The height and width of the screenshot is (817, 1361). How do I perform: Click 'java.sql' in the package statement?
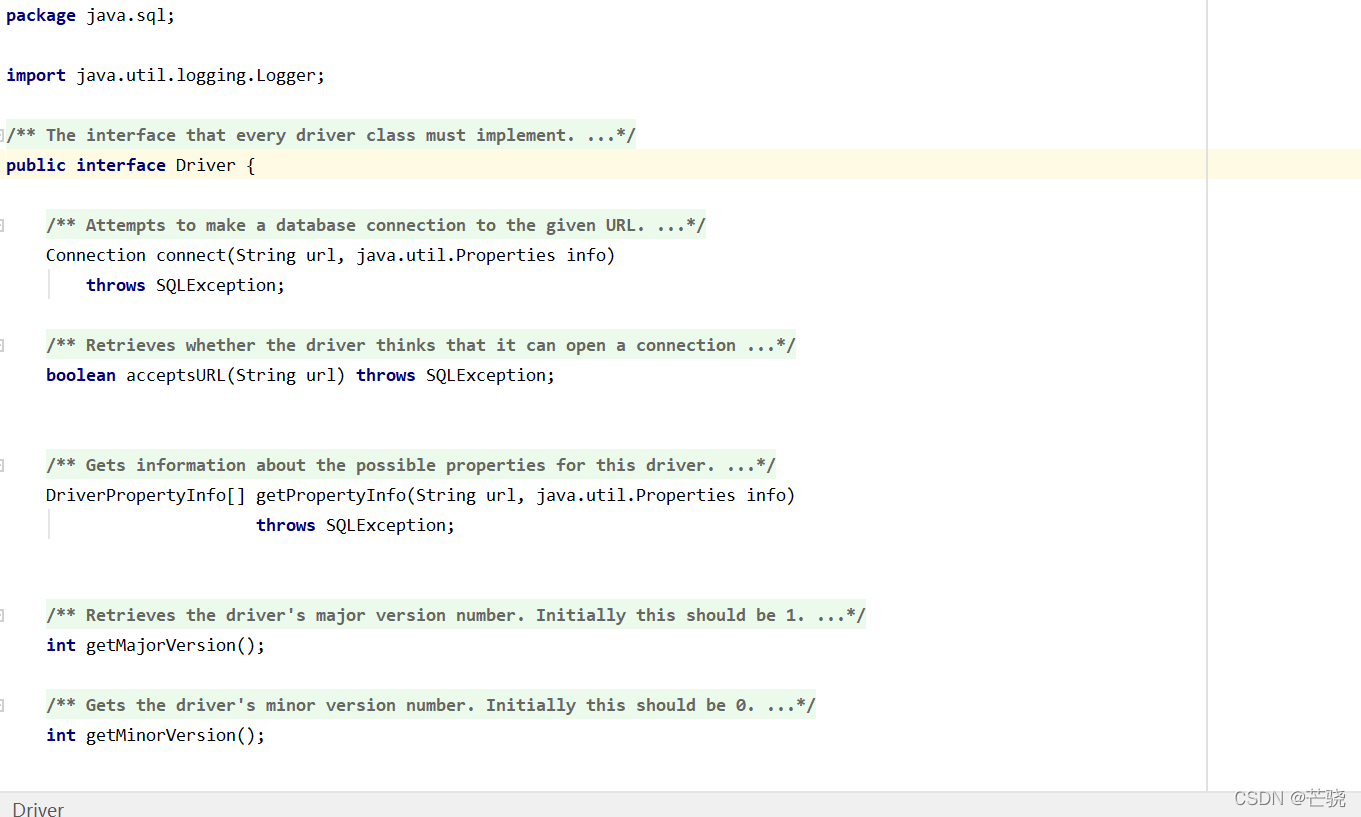[x=125, y=15]
